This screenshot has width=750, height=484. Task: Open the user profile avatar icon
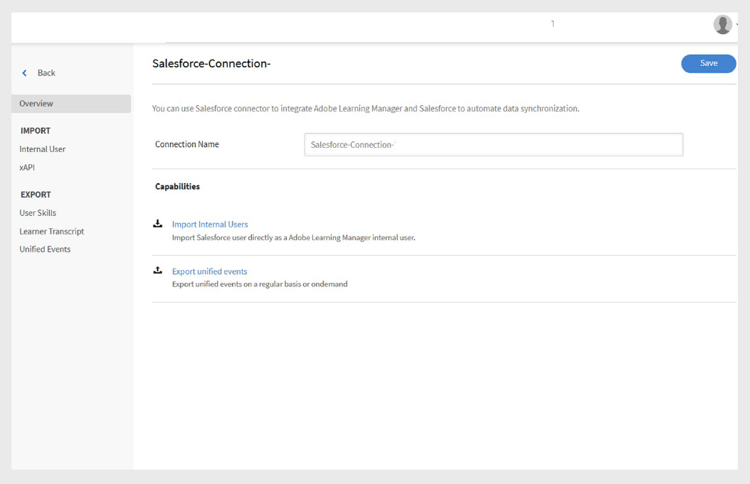(722, 24)
